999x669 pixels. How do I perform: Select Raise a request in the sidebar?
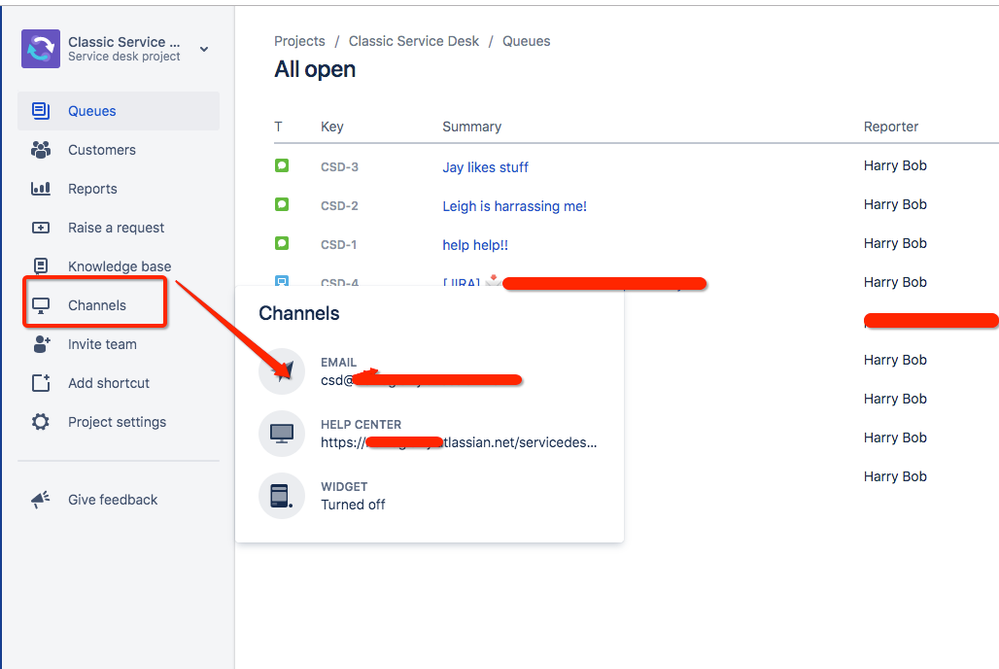(x=119, y=227)
